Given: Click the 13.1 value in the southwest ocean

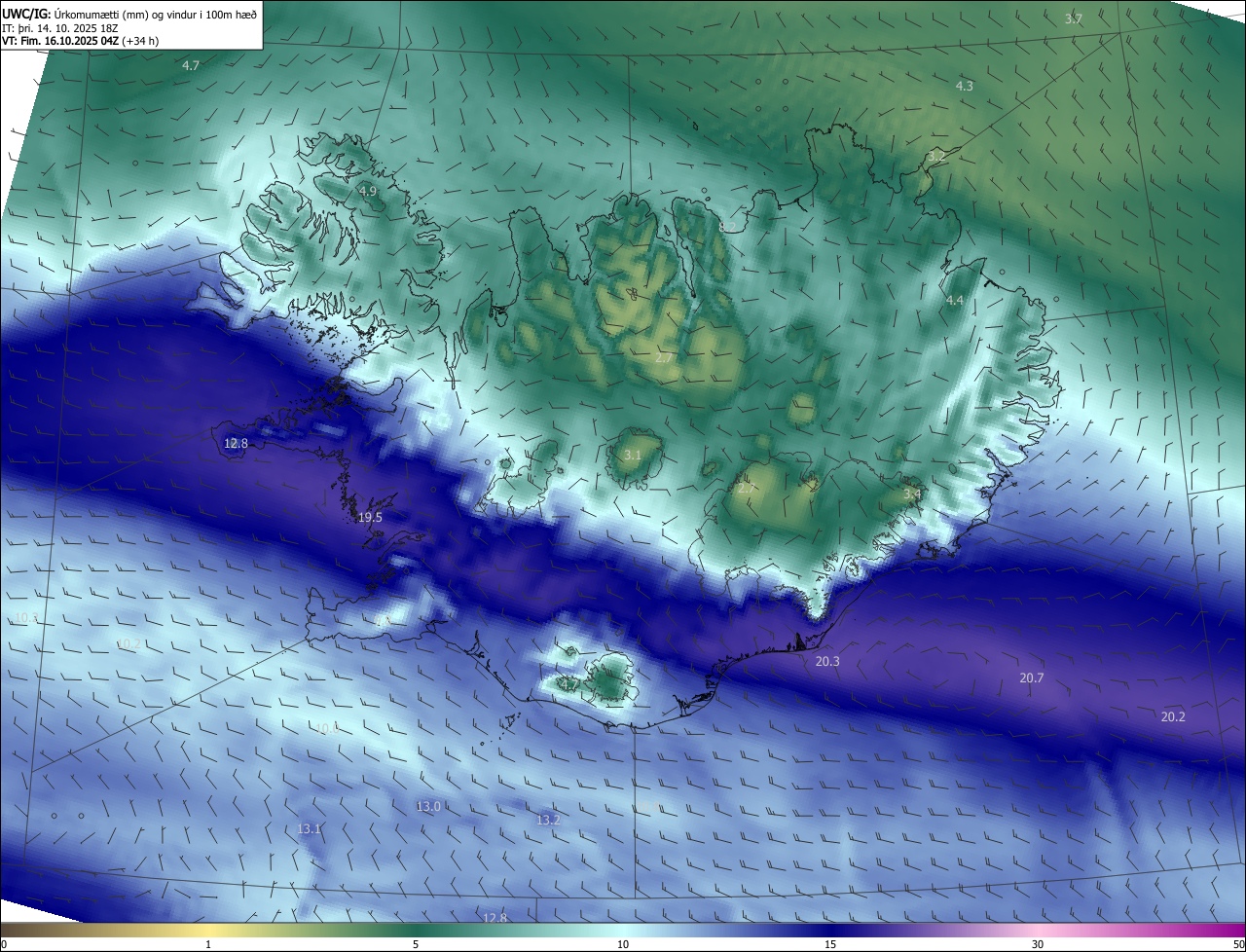Looking at the screenshot, I should point(309,828).
